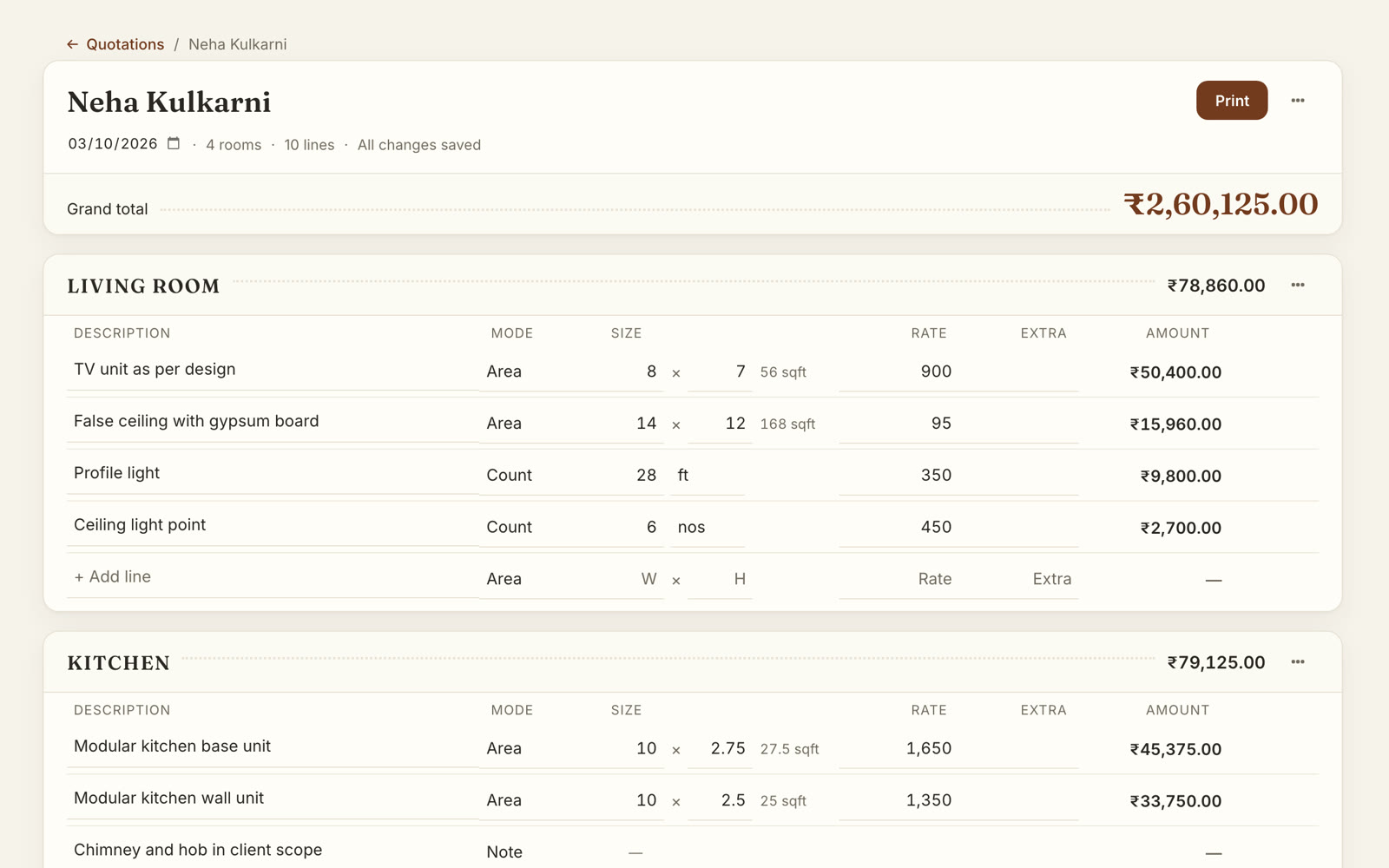Edit the TV unit as per design description

point(273,370)
